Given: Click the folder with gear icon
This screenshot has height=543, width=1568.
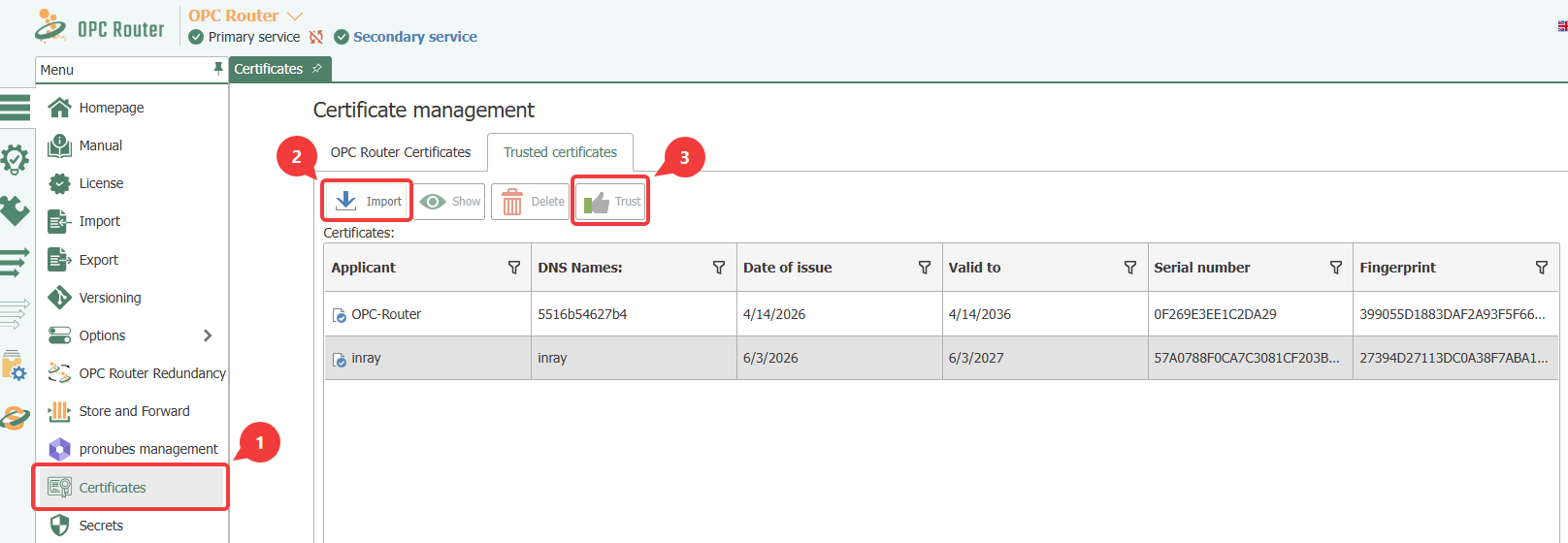Looking at the screenshot, I should (15, 366).
